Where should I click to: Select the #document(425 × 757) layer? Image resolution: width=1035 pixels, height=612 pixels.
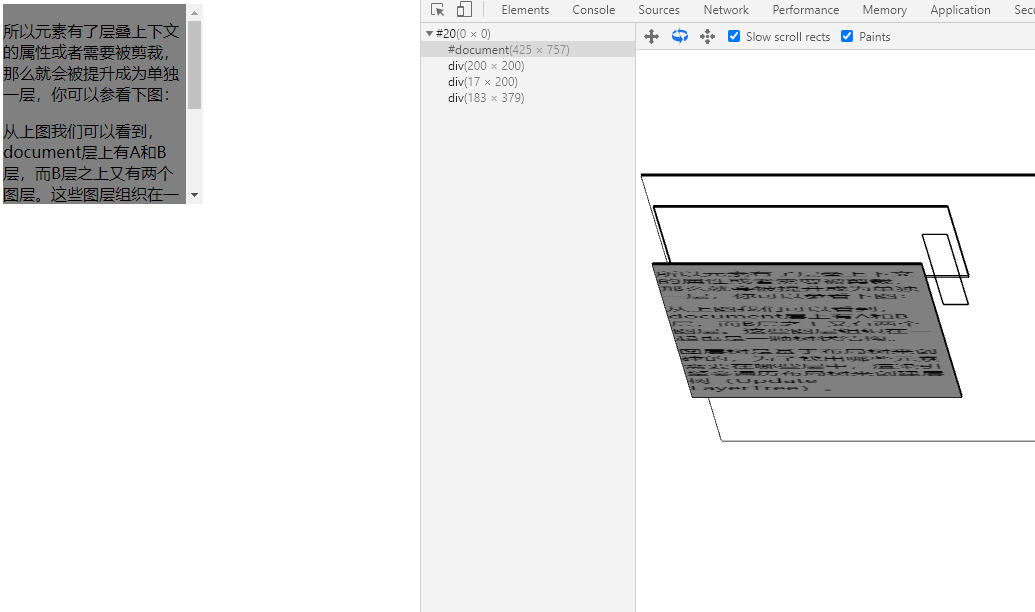click(528, 50)
